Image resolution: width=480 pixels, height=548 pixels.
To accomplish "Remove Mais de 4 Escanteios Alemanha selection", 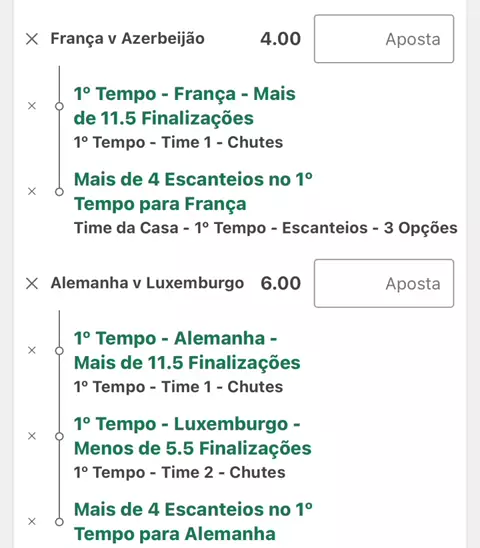I will point(32,521).
